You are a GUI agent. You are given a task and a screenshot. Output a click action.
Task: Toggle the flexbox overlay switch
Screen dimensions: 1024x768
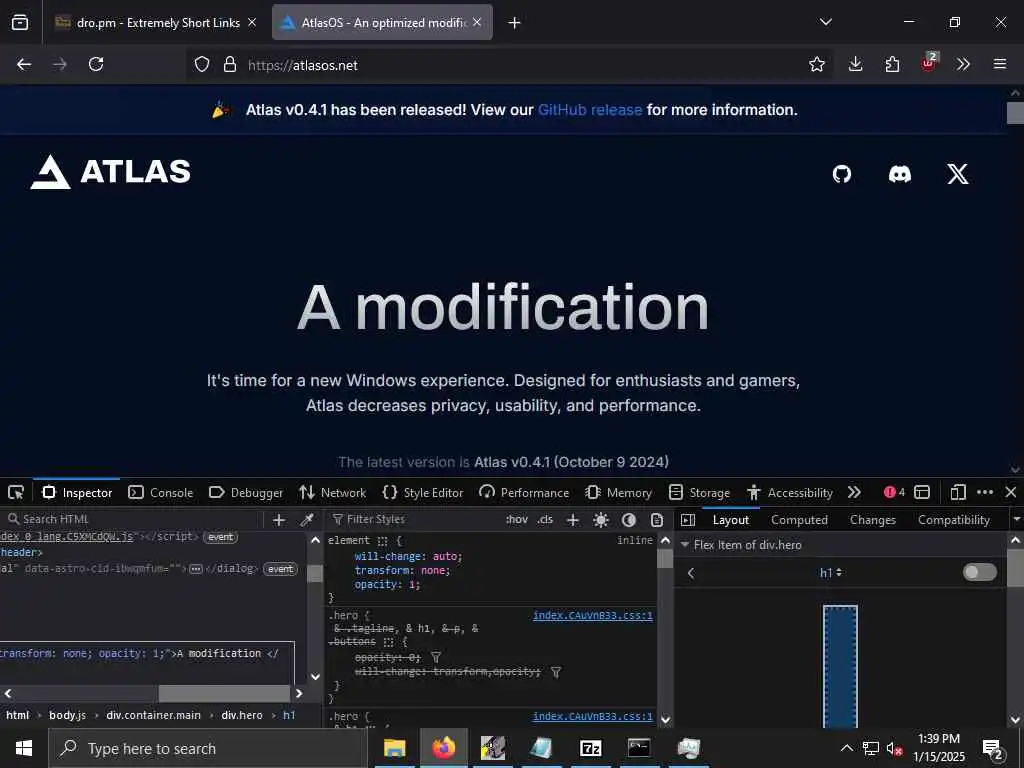click(x=980, y=572)
